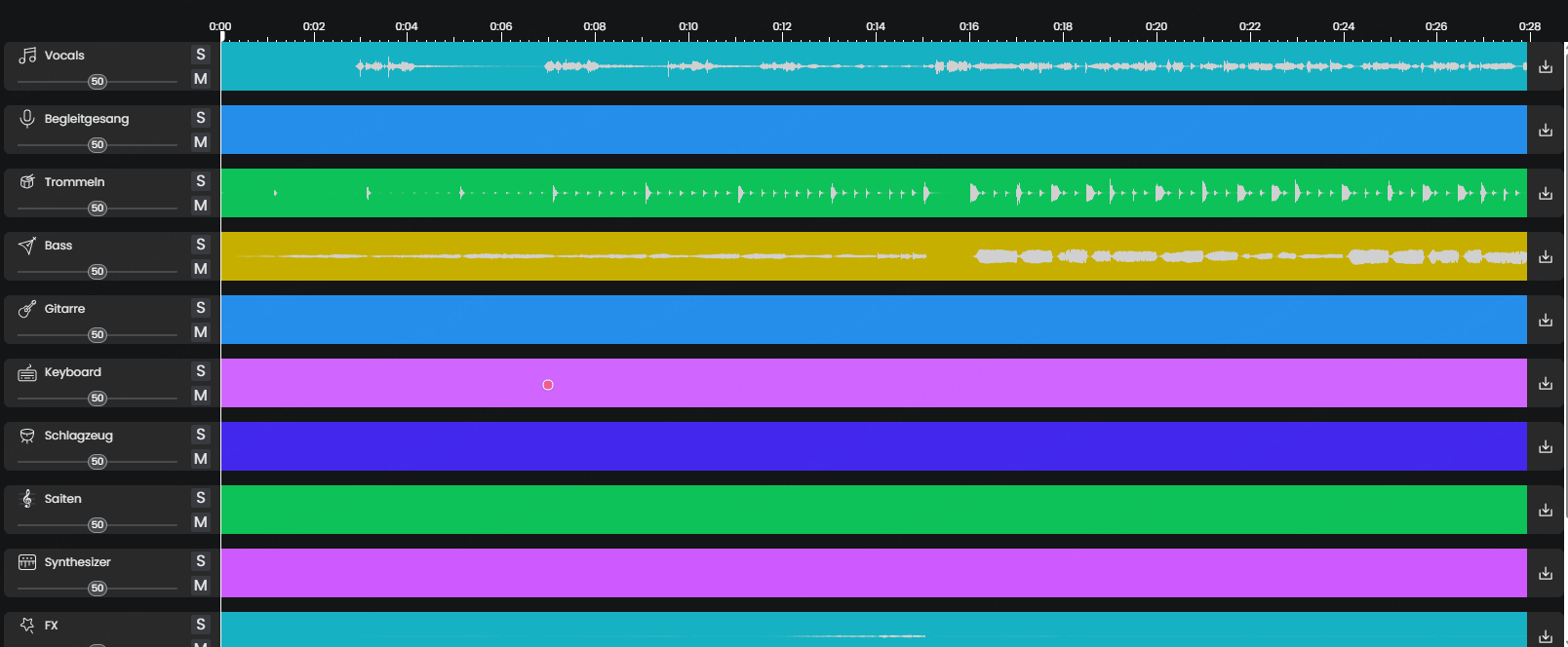Download the Trommeln stem
Viewport: 1568px width, 647px height.
pos(1546,193)
